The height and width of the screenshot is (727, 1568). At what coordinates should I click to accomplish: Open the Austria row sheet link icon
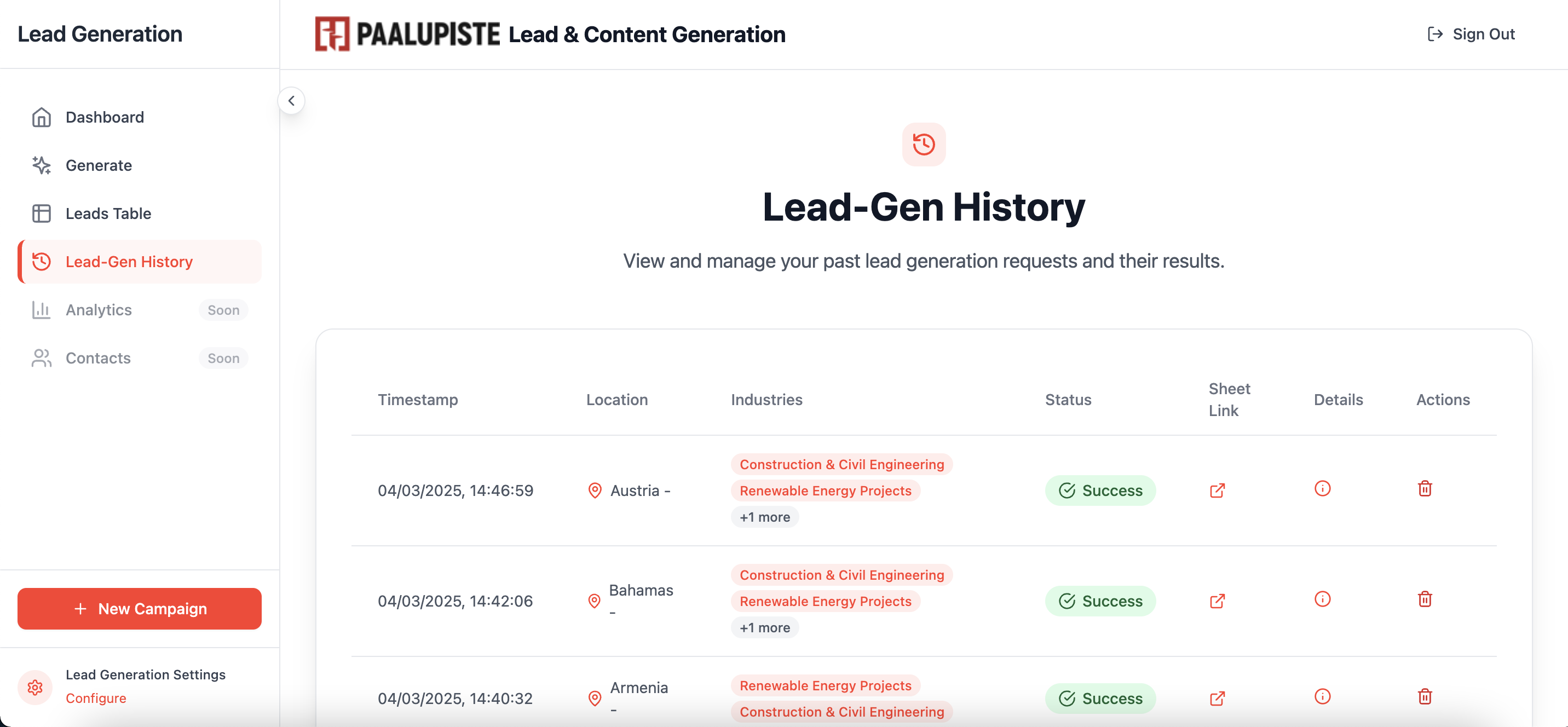1217,490
